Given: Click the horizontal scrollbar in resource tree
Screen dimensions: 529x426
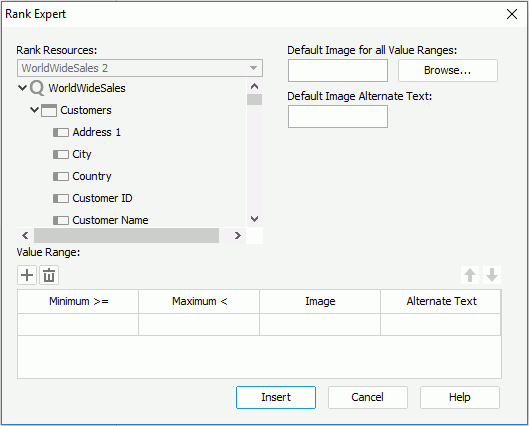Looking at the screenshot, I should point(127,235).
